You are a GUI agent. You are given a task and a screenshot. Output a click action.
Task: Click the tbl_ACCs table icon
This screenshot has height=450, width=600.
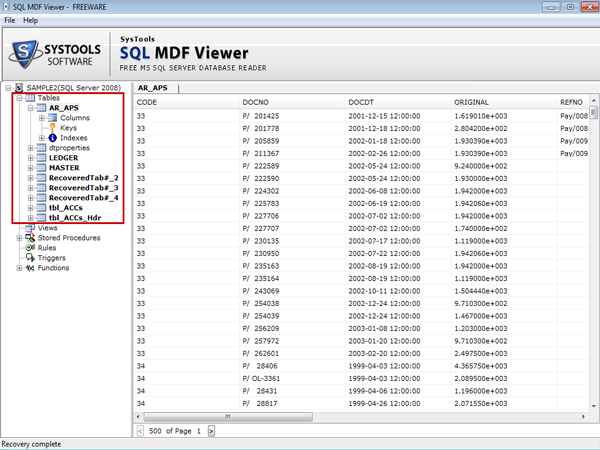pos(41,208)
